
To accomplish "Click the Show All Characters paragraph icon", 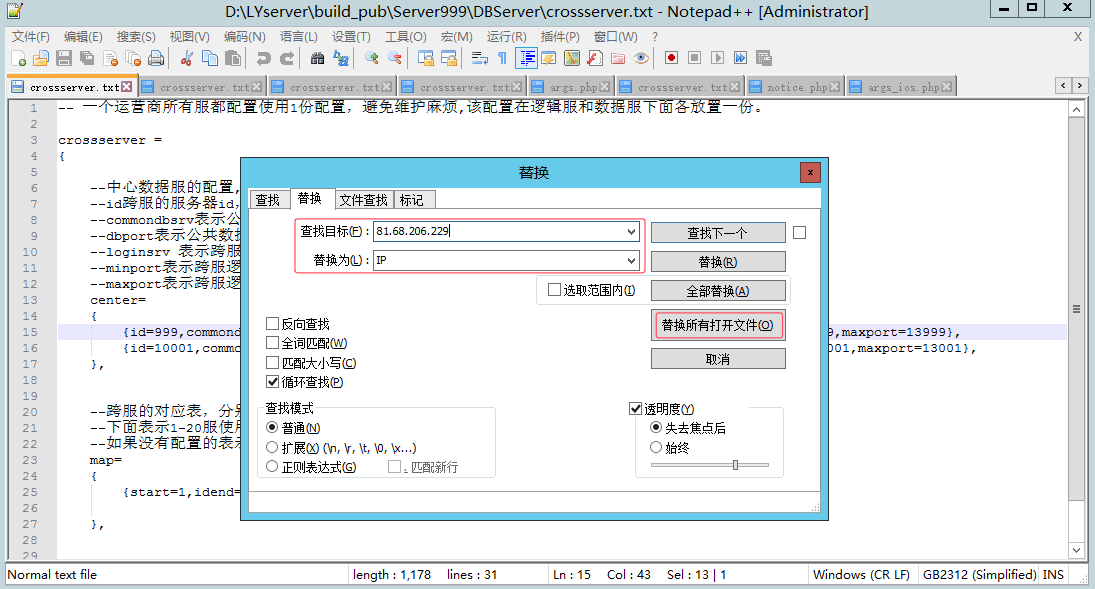I will click(x=504, y=58).
